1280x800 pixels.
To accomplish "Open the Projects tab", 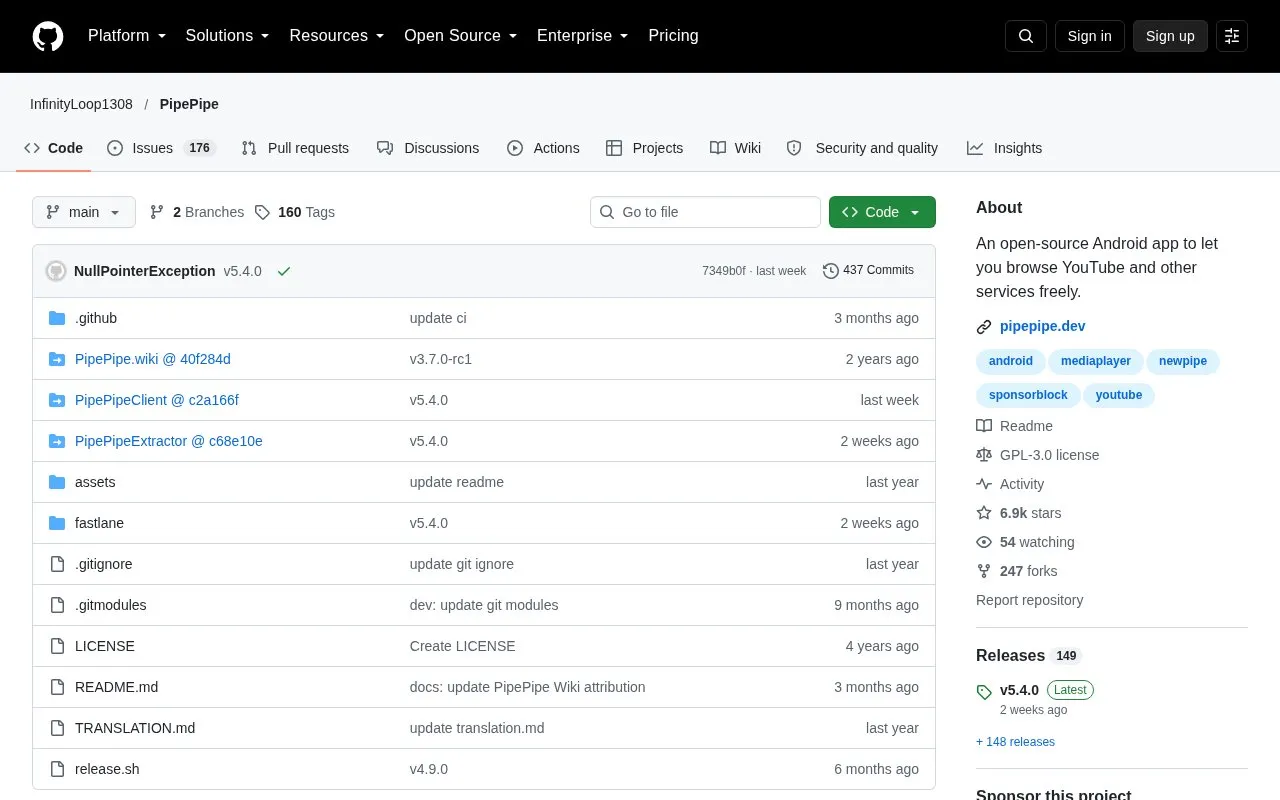I will [645, 148].
